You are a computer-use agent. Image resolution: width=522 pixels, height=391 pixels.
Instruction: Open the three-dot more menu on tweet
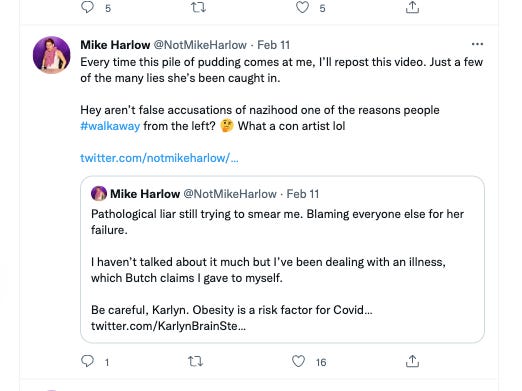pyautogui.click(x=477, y=44)
